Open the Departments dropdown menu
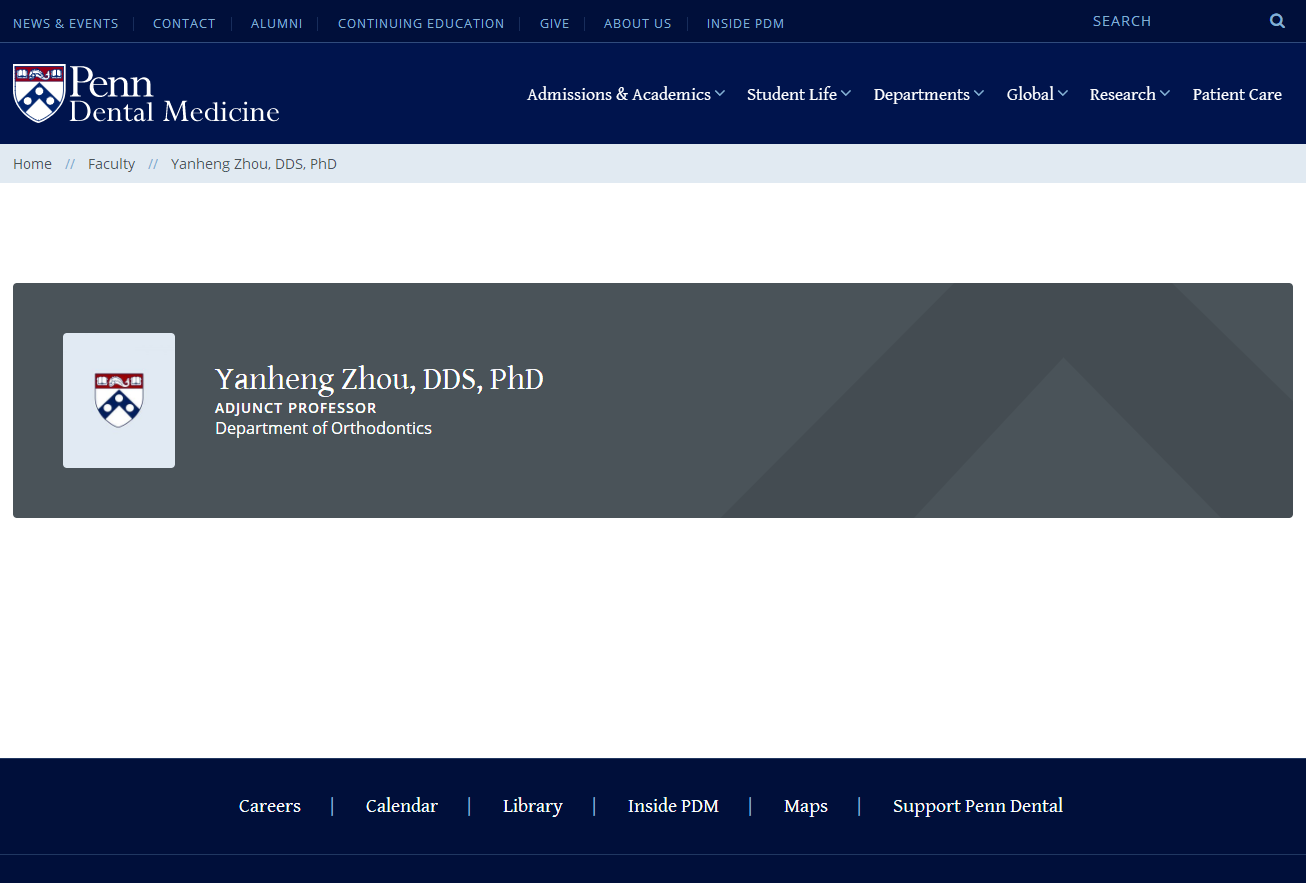Image resolution: width=1306 pixels, height=883 pixels. pyautogui.click(x=928, y=94)
